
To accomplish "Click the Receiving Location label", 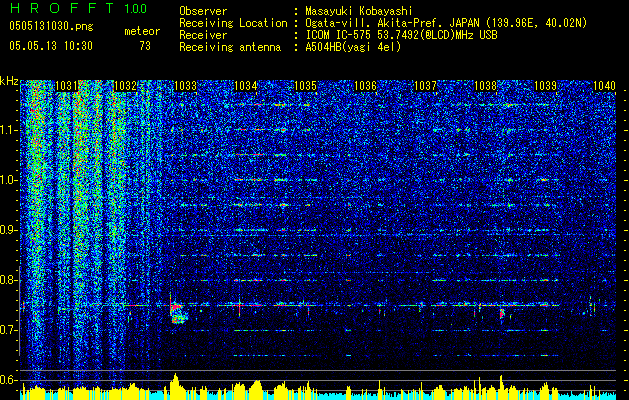I will coord(233,23).
